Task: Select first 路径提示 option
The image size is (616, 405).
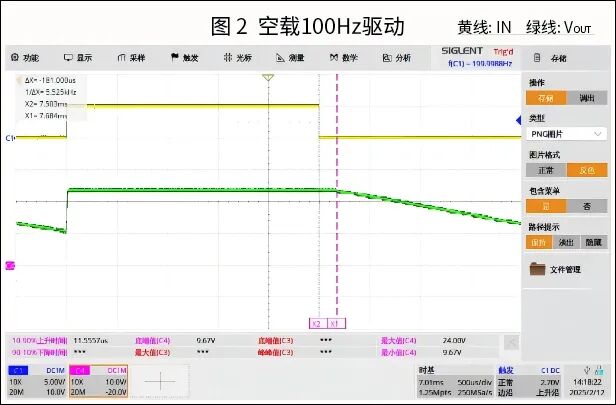Action: pyautogui.click(x=539, y=242)
